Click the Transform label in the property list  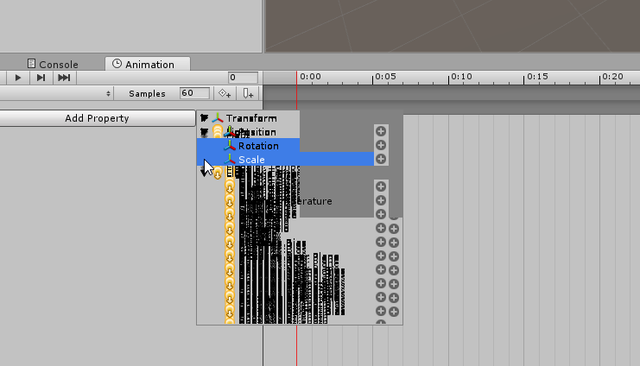pyautogui.click(x=251, y=118)
